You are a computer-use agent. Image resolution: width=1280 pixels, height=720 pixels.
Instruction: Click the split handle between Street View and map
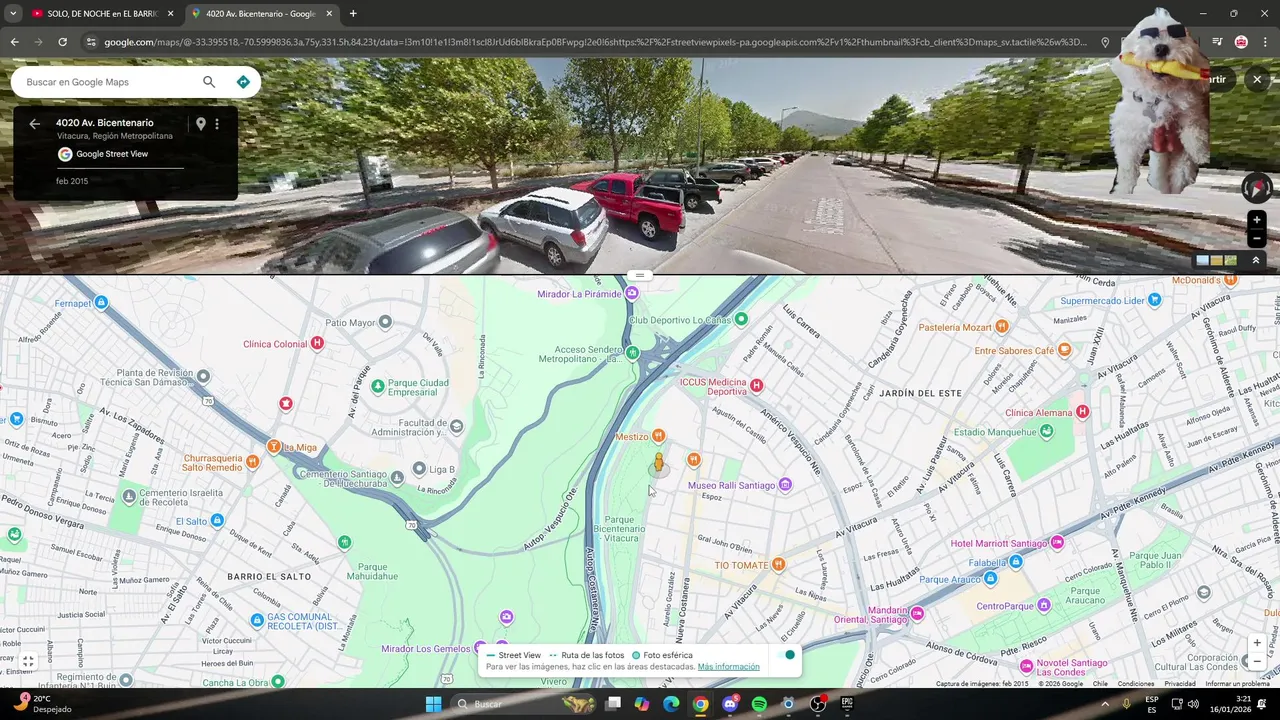point(640,275)
